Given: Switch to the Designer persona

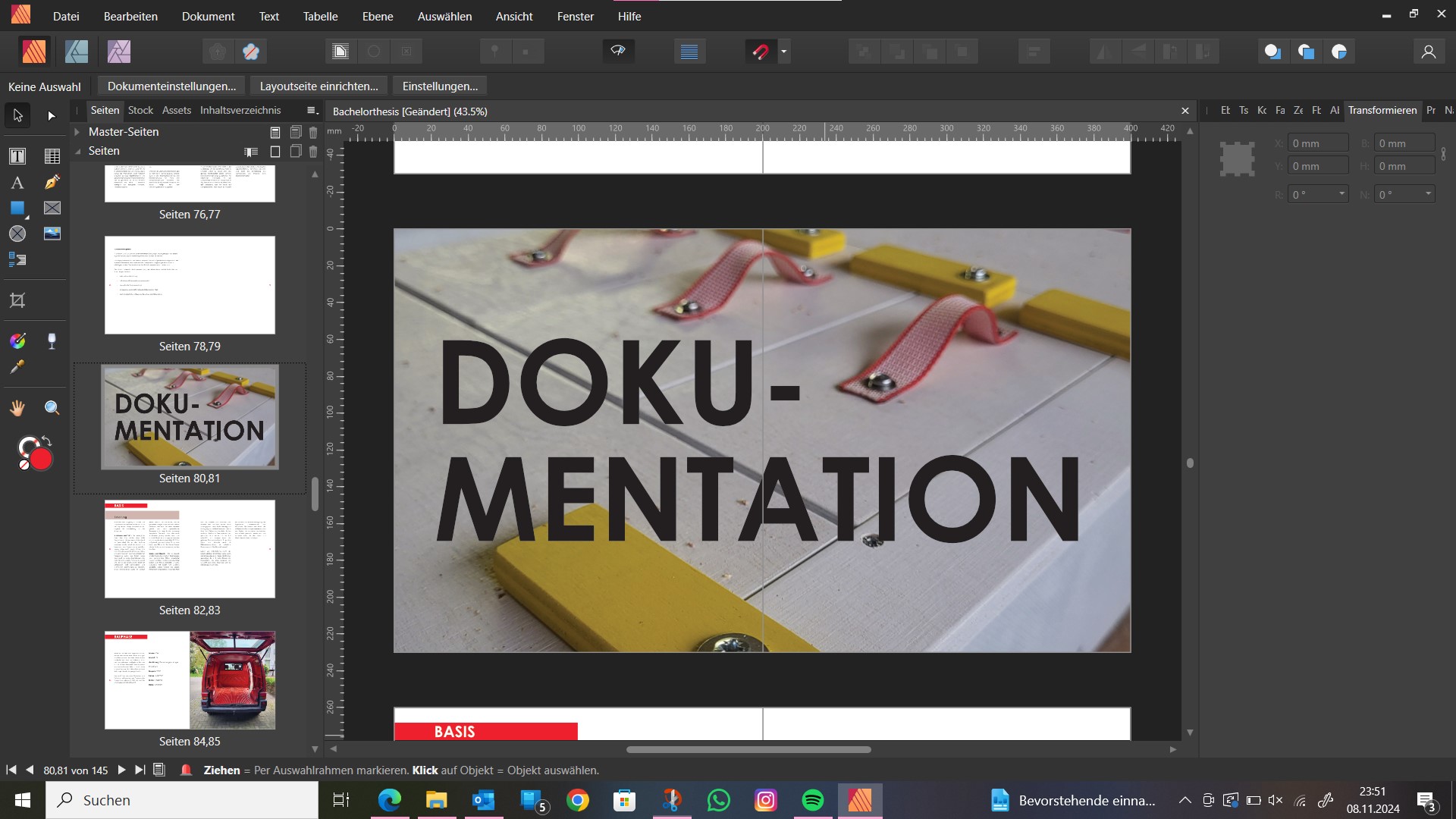Looking at the screenshot, I should pyautogui.click(x=77, y=52).
